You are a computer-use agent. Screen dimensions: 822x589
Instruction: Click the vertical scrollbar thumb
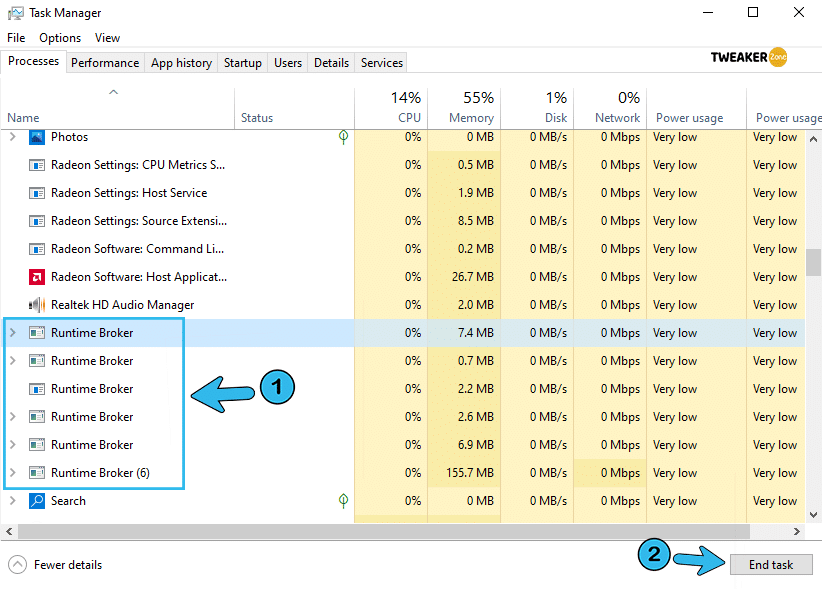pos(813,262)
